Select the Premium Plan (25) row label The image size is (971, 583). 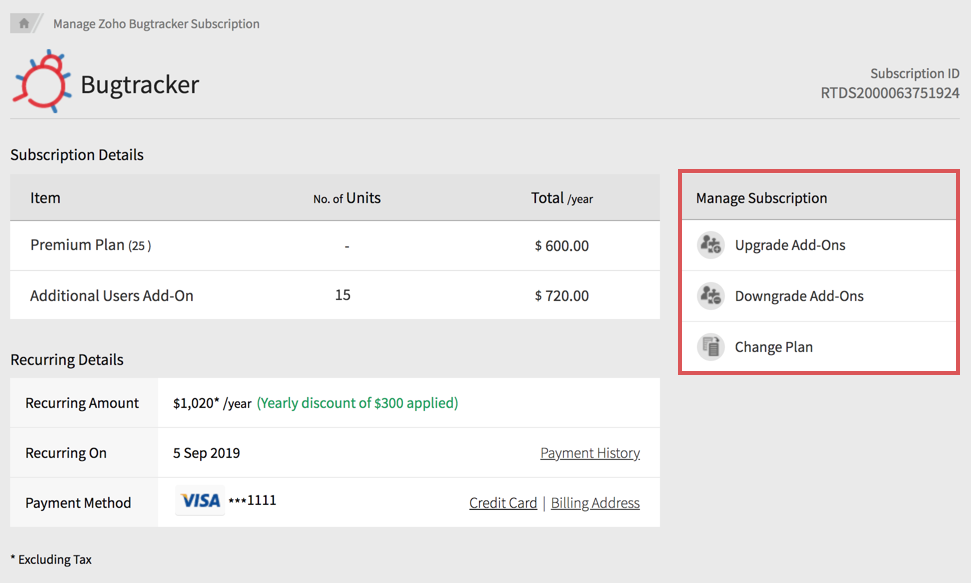[x=90, y=245]
